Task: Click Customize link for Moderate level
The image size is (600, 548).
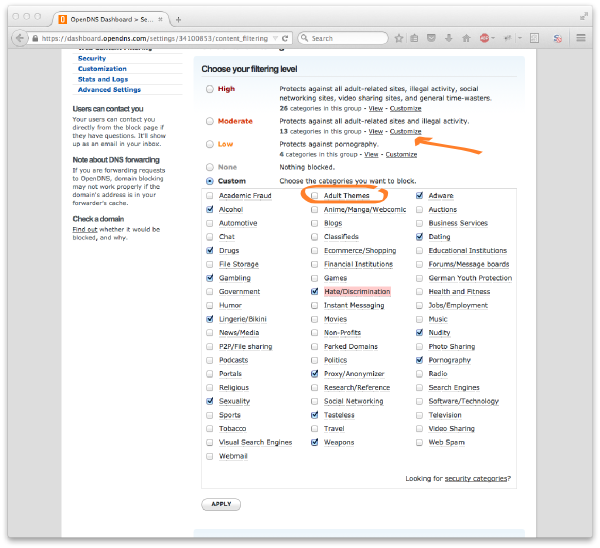Action: [406, 132]
